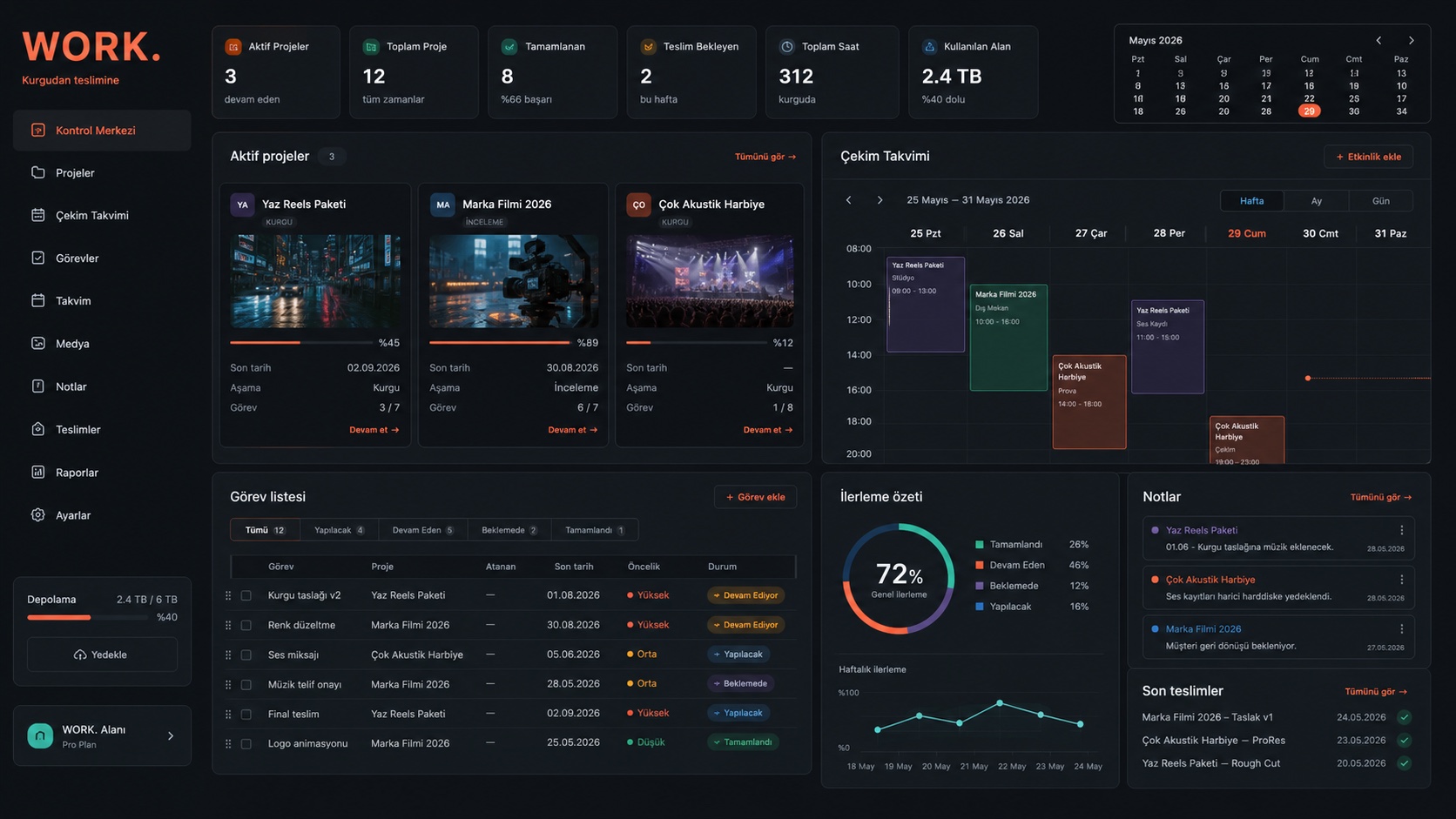
Task: Click the Aktif Projeler stat icon
Action: click(x=233, y=46)
